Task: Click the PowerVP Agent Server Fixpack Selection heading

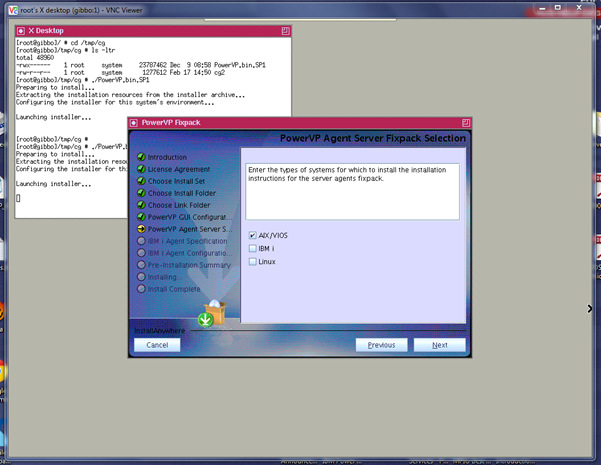Action: (373, 138)
